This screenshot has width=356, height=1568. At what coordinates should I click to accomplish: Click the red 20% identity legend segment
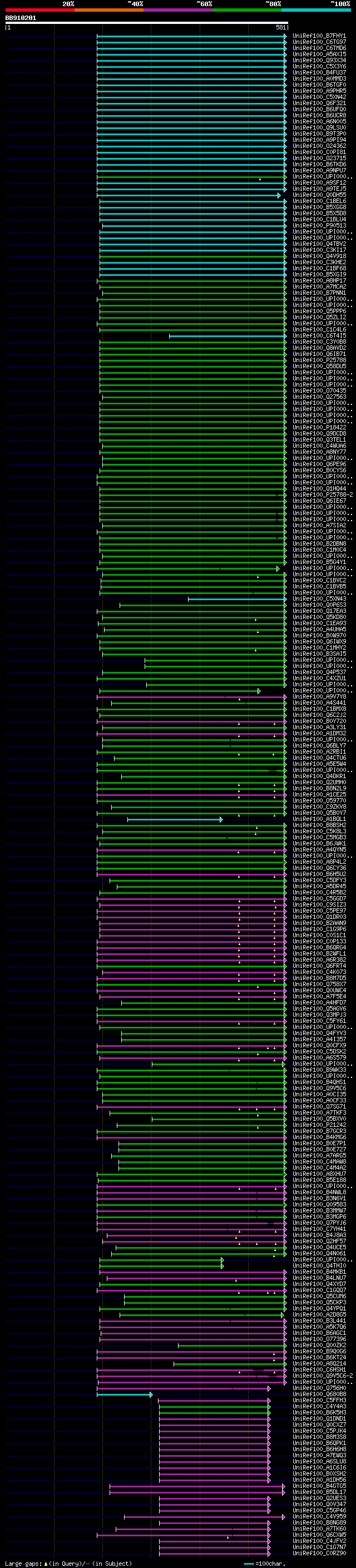(39, 10)
